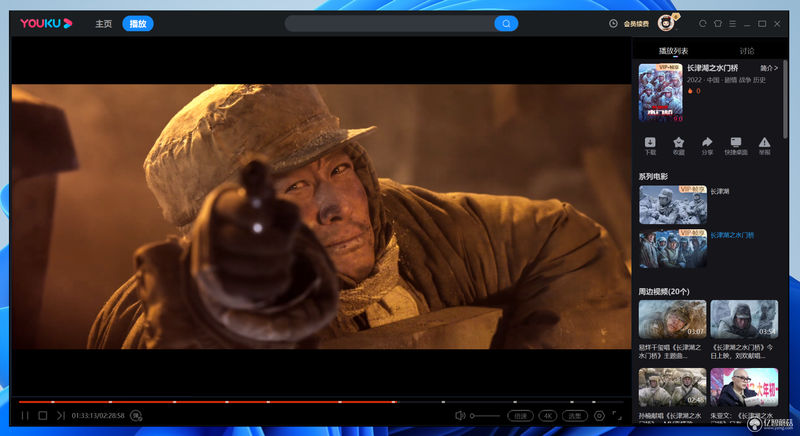Click the video frame to pause
The height and width of the screenshot is (436, 800).
tap(321, 217)
